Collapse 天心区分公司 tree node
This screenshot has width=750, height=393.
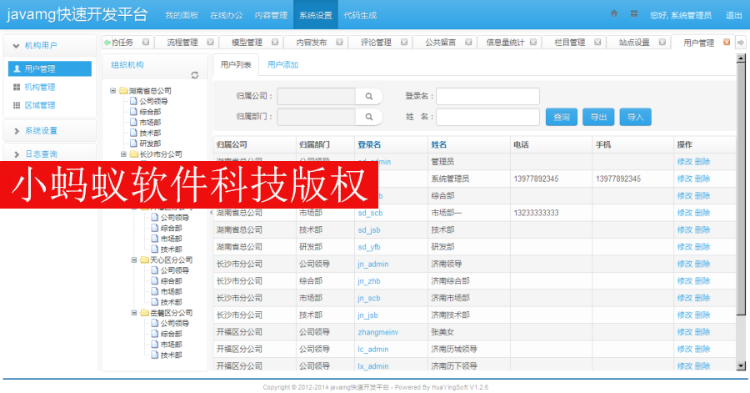pos(134,260)
